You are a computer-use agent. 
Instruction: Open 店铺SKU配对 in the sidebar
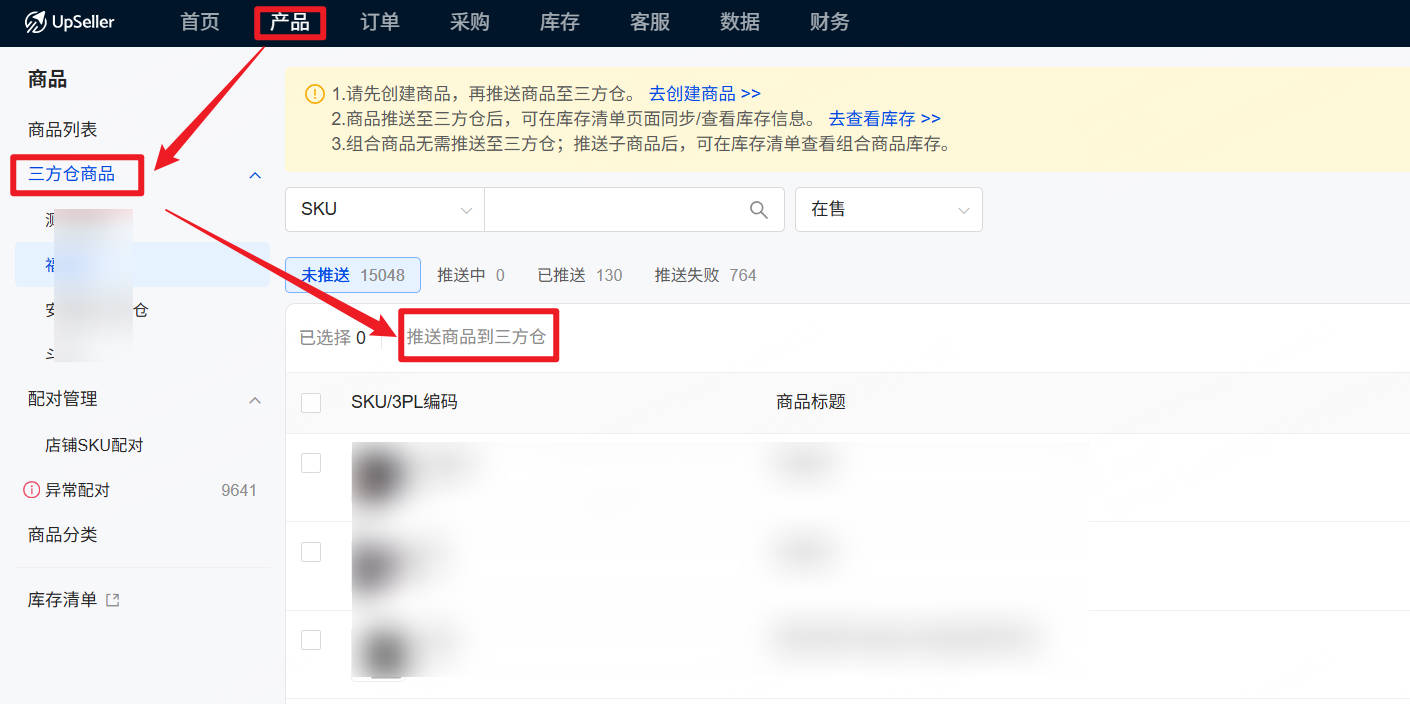coord(94,445)
